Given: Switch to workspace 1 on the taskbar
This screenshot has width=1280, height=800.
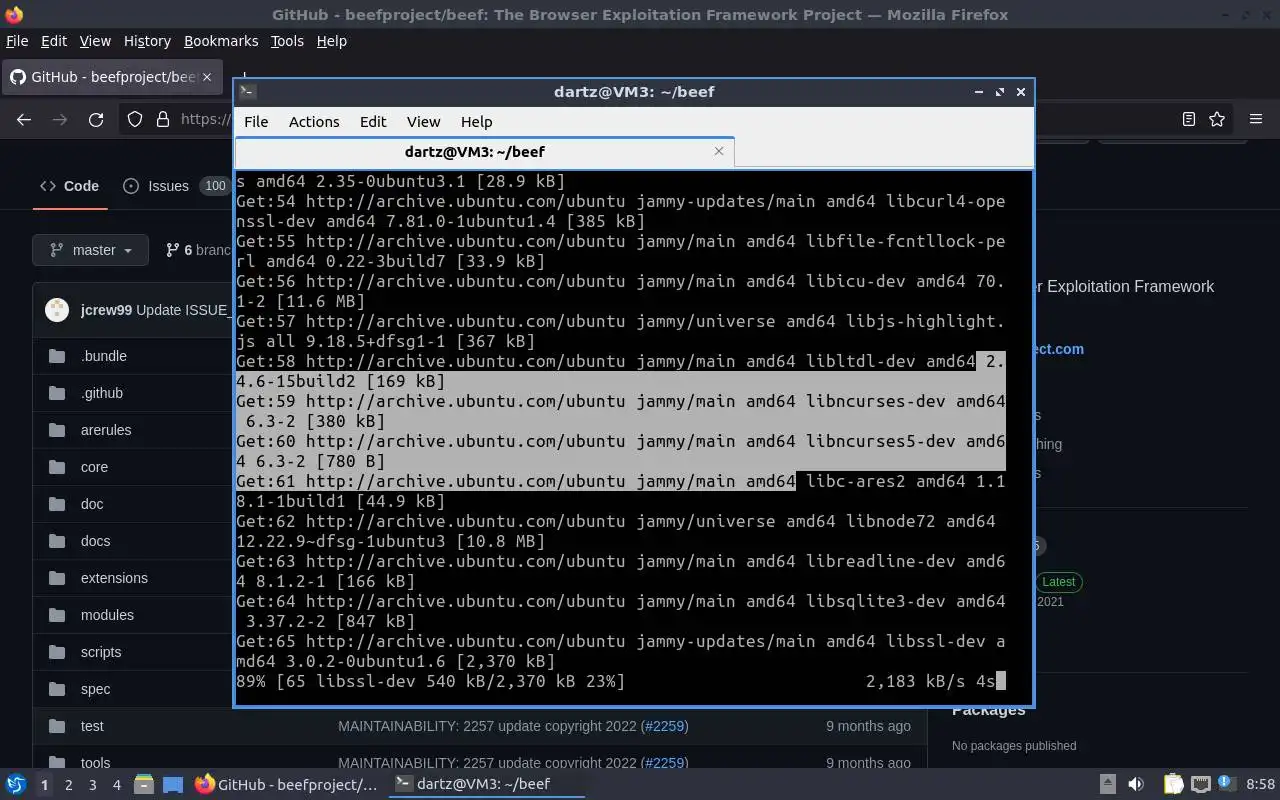Looking at the screenshot, I should [44, 785].
